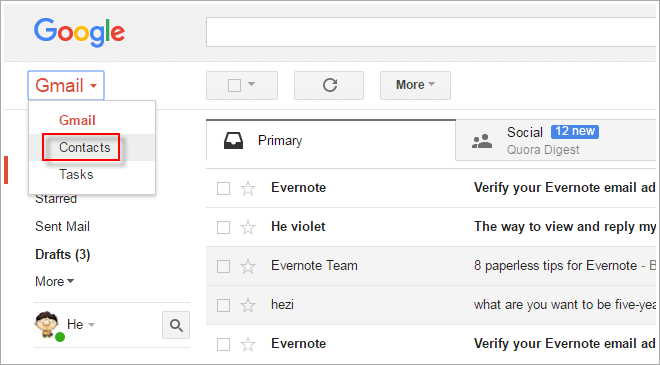
Task: Open the Starred folder
Action: point(56,199)
